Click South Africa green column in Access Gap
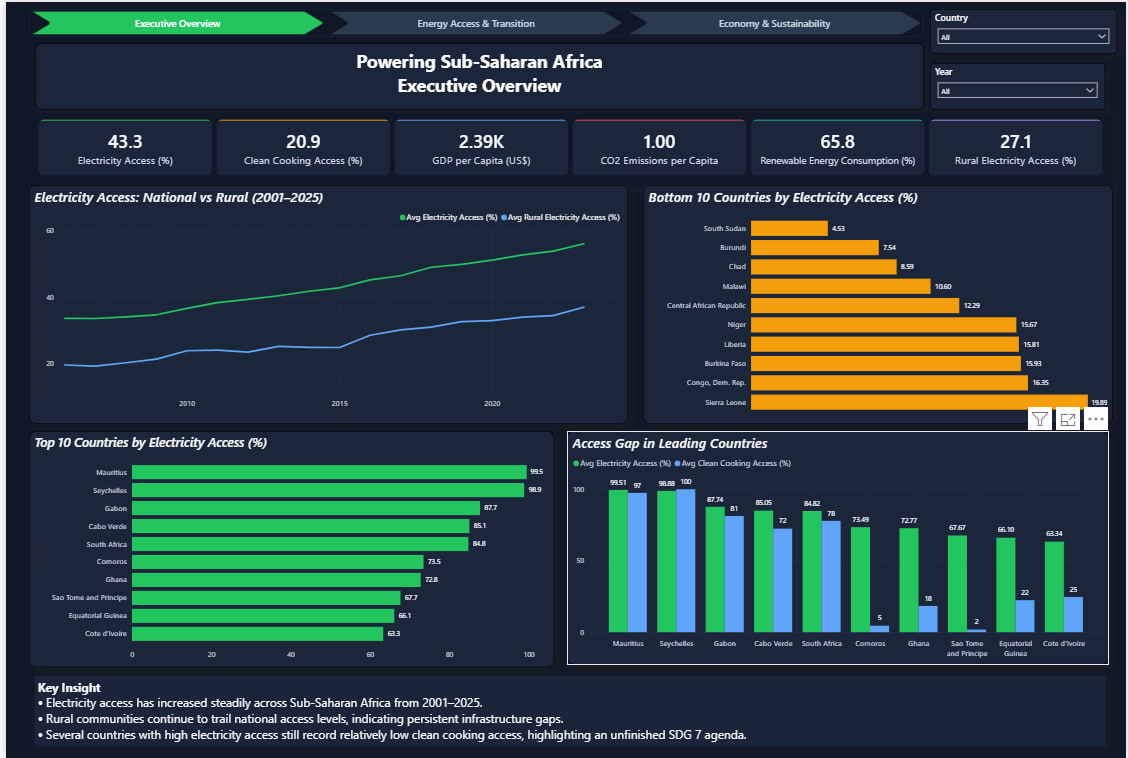 (811, 572)
